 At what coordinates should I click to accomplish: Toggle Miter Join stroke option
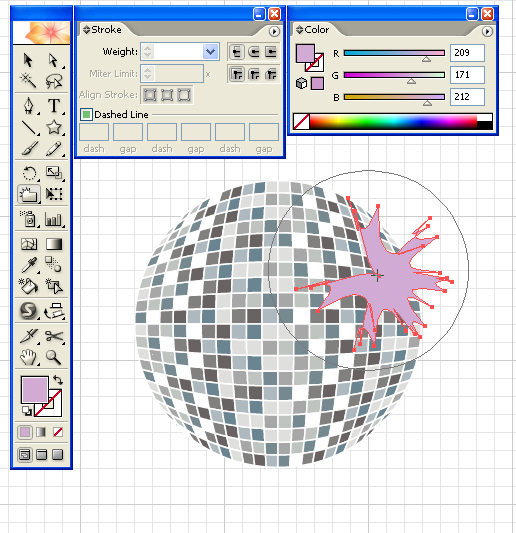237,74
